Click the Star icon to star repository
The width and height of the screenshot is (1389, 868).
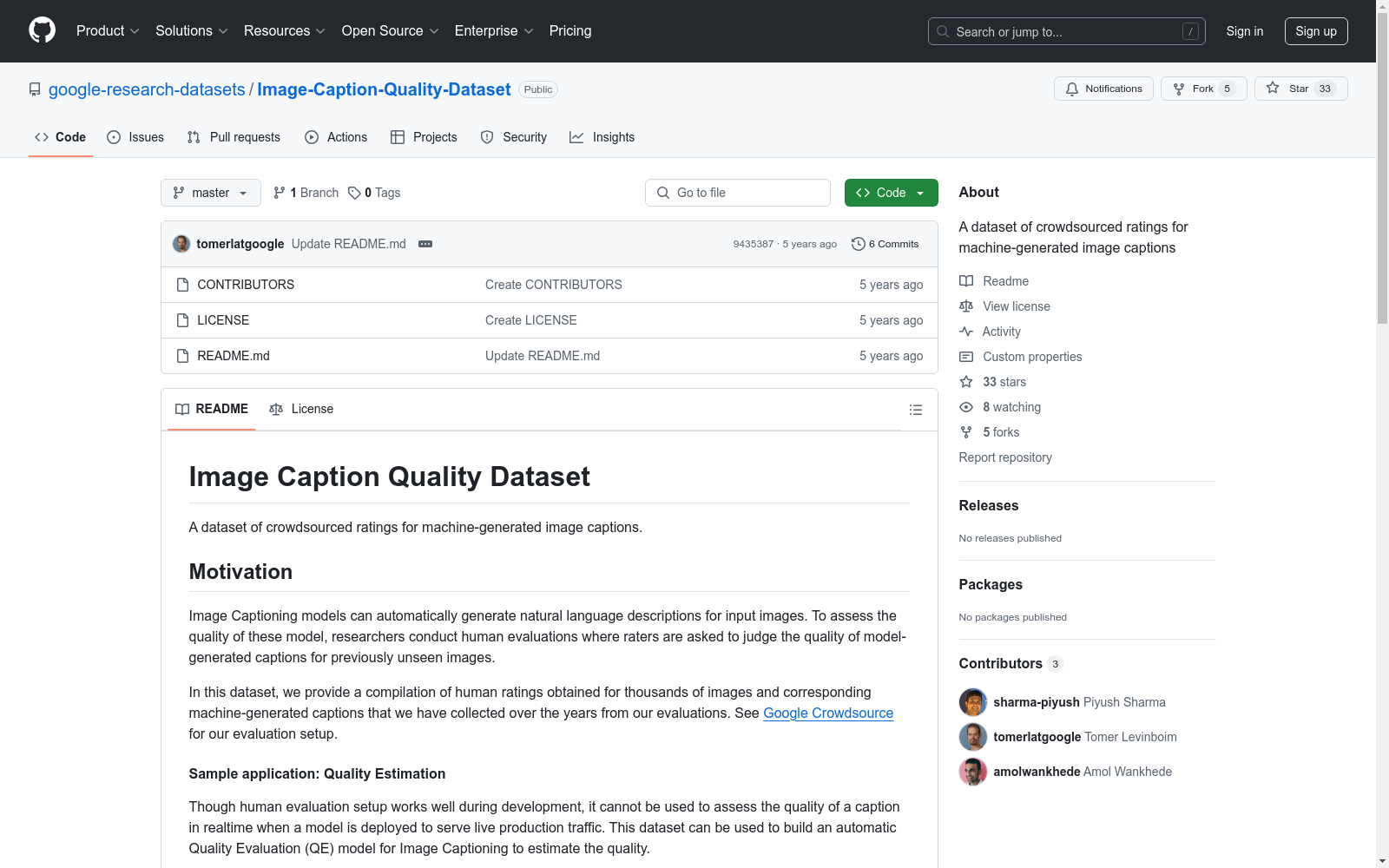1273,88
